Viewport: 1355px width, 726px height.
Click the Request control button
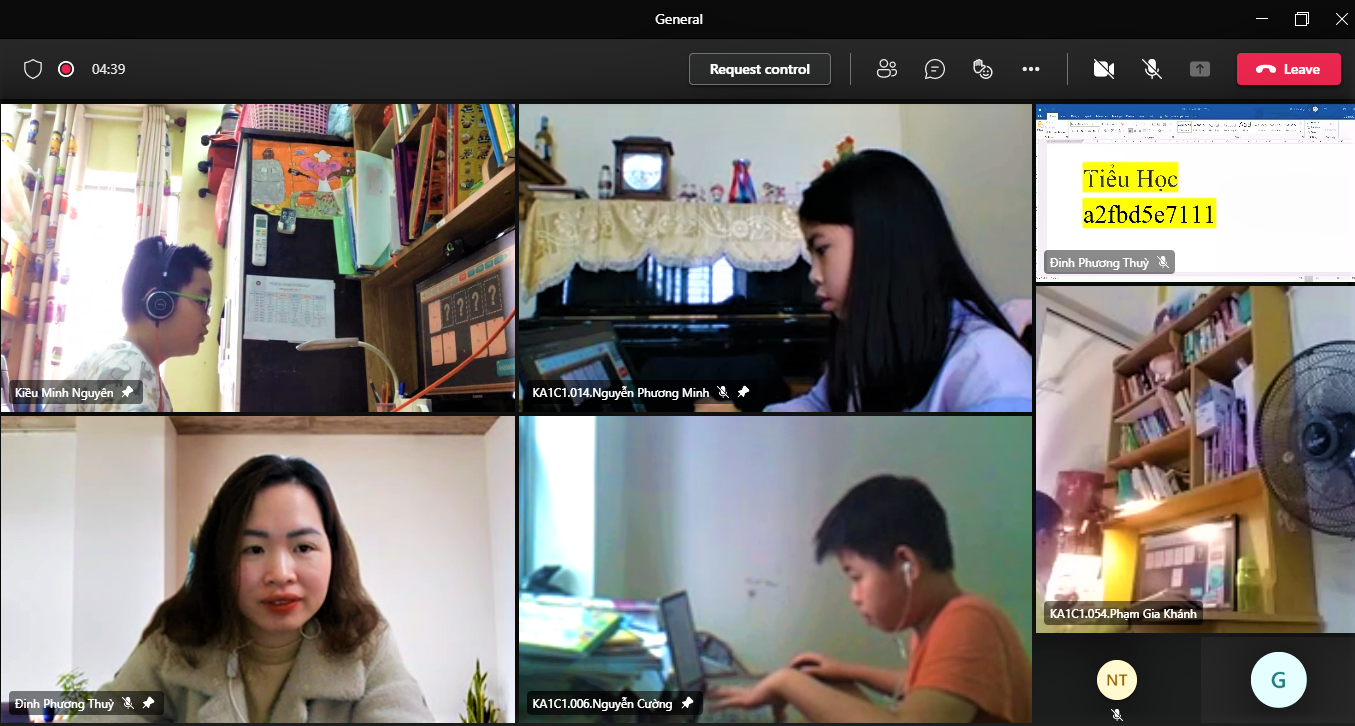coord(759,69)
